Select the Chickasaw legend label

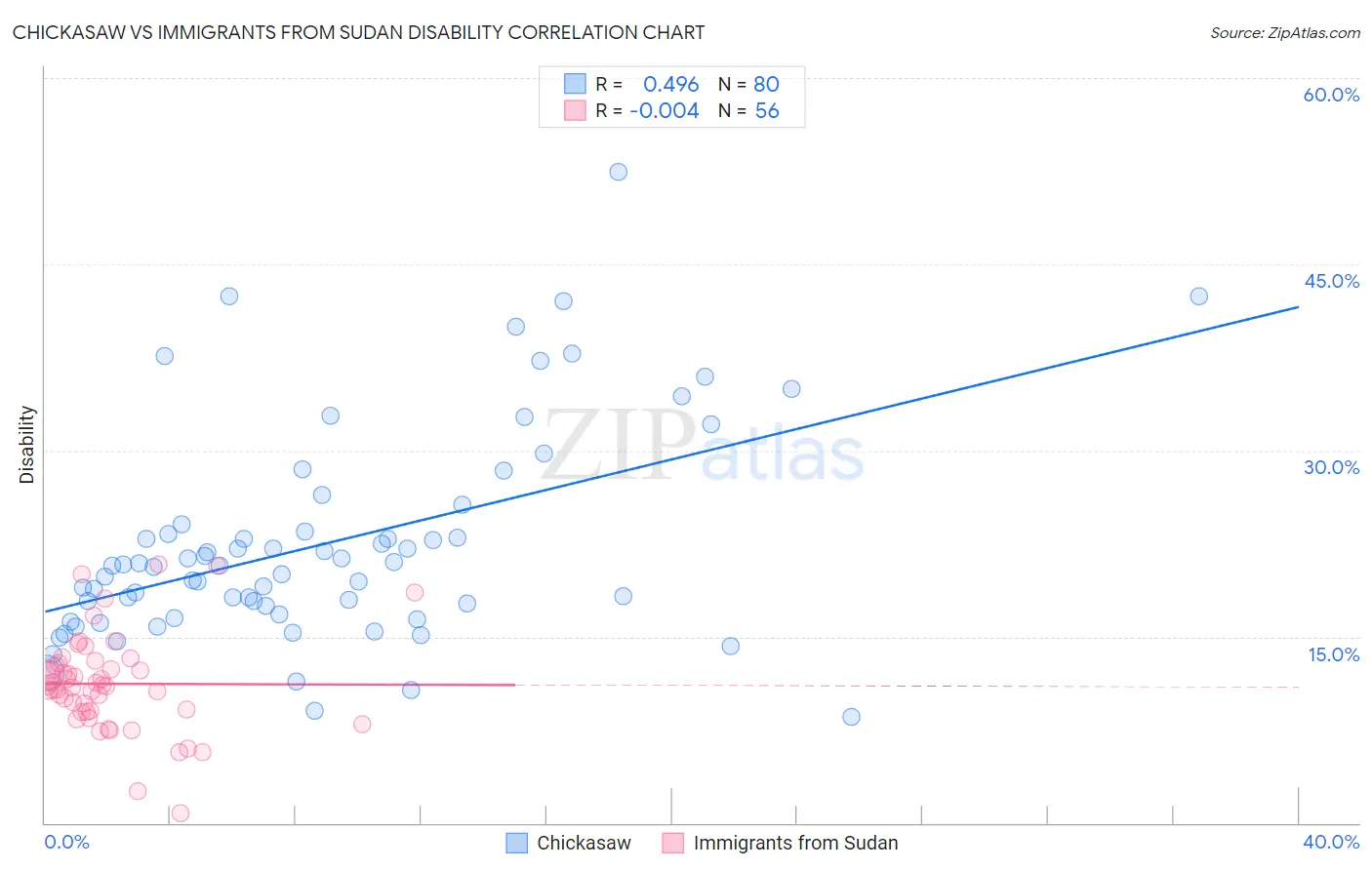click(x=584, y=843)
